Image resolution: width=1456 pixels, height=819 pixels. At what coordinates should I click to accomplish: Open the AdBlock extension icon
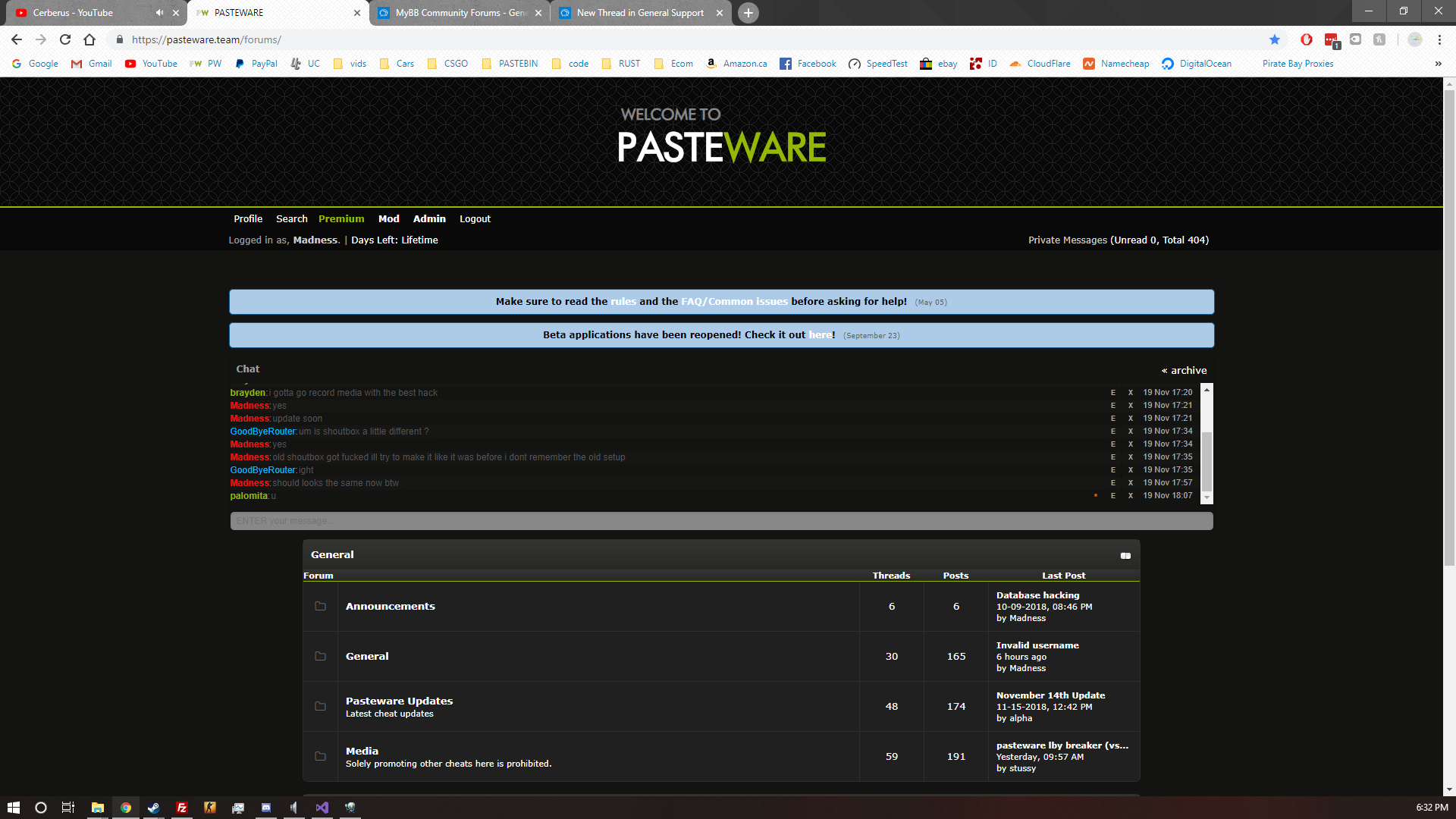pyautogui.click(x=1307, y=39)
